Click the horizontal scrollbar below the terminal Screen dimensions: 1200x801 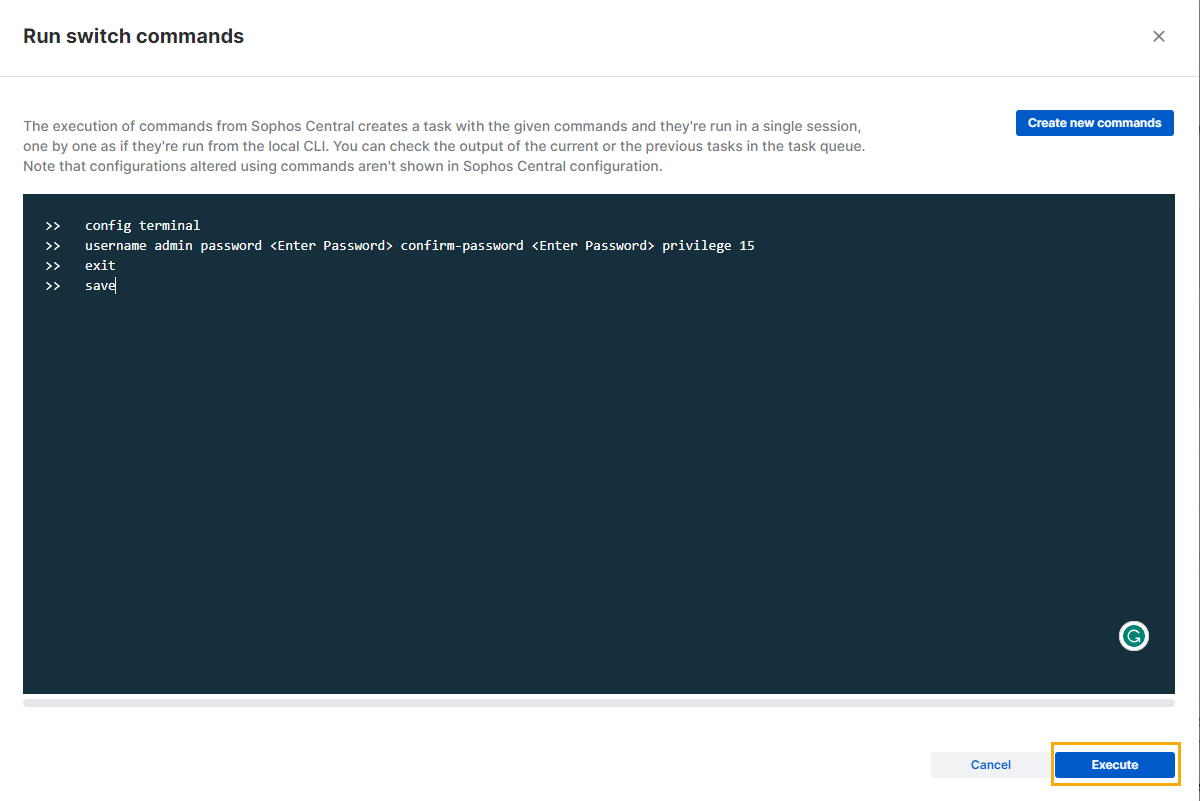(598, 703)
